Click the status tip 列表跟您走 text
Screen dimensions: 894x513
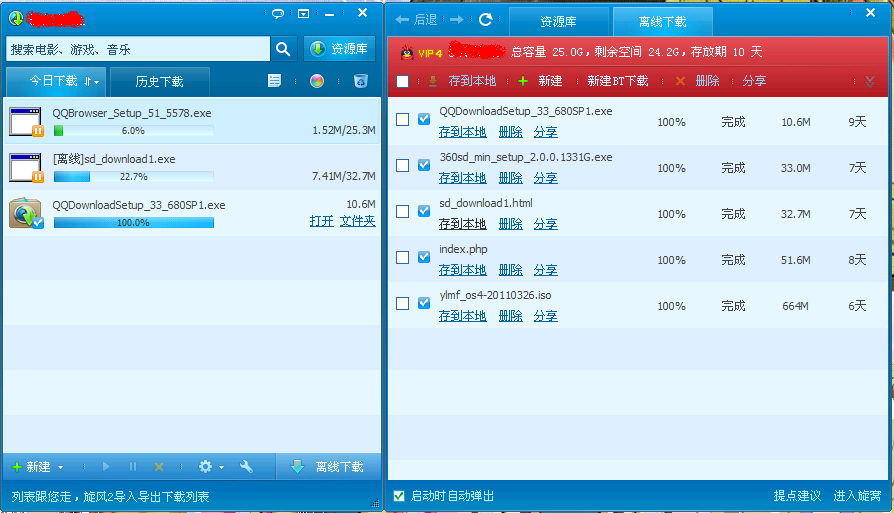click(x=111, y=496)
